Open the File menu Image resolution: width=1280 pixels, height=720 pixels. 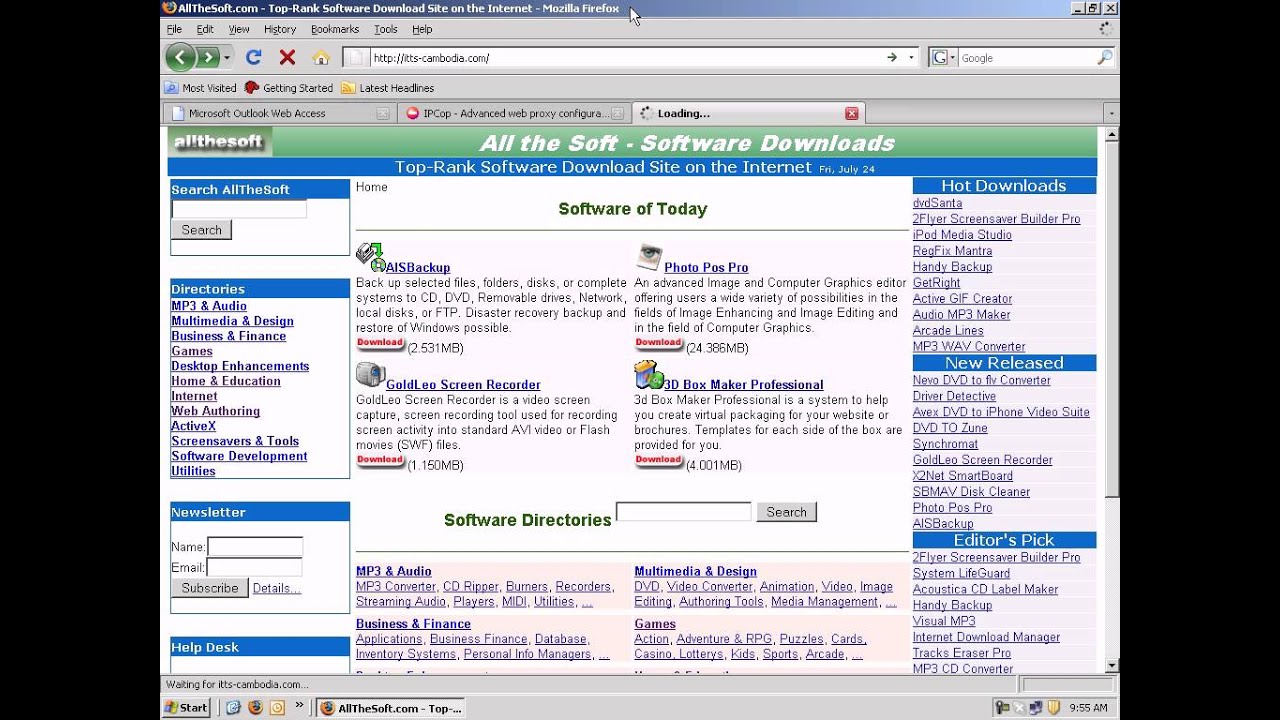coord(174,29)
